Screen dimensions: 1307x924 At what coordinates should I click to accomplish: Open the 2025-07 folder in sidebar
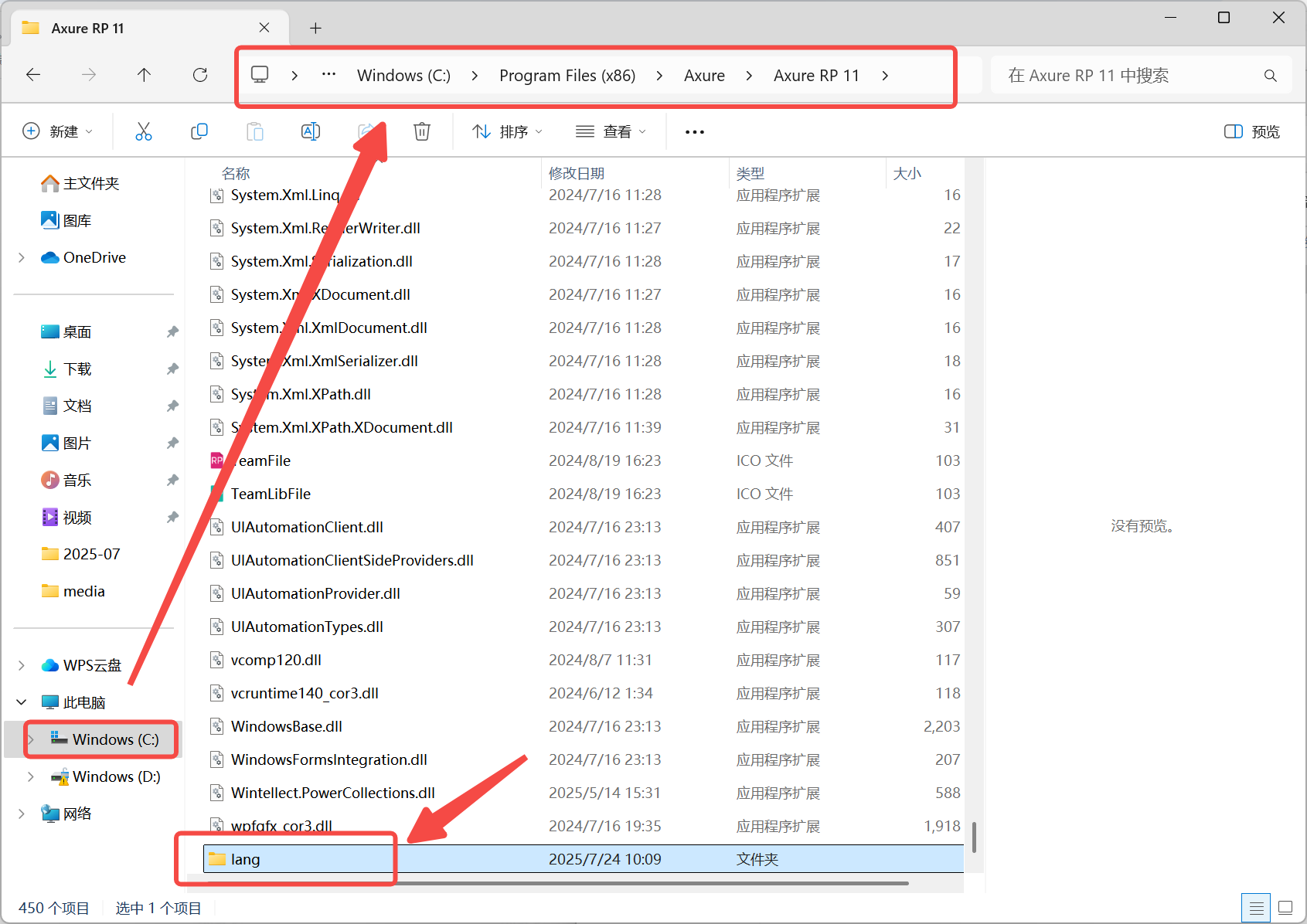pos(80,554)
